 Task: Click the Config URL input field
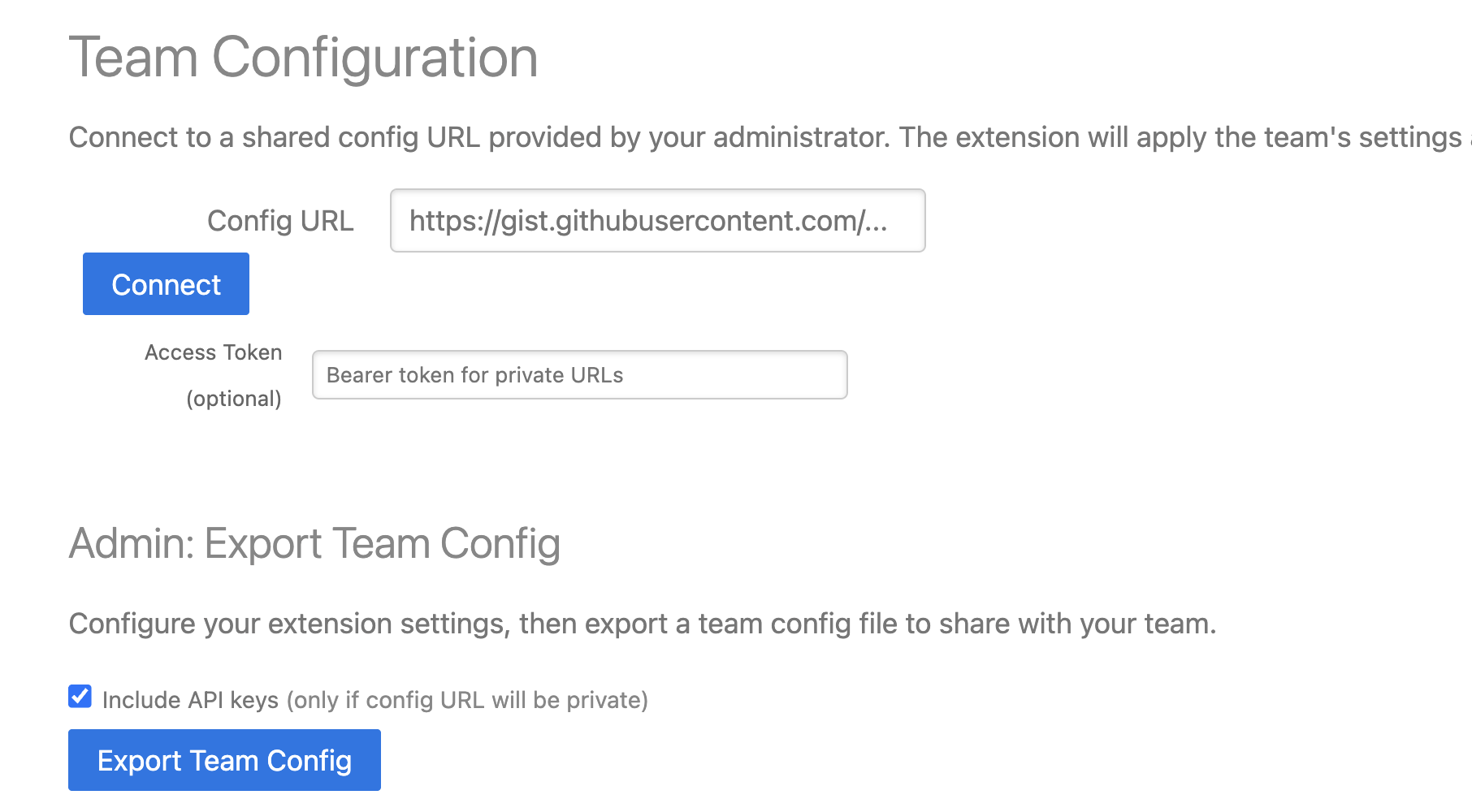click(657, 221)
